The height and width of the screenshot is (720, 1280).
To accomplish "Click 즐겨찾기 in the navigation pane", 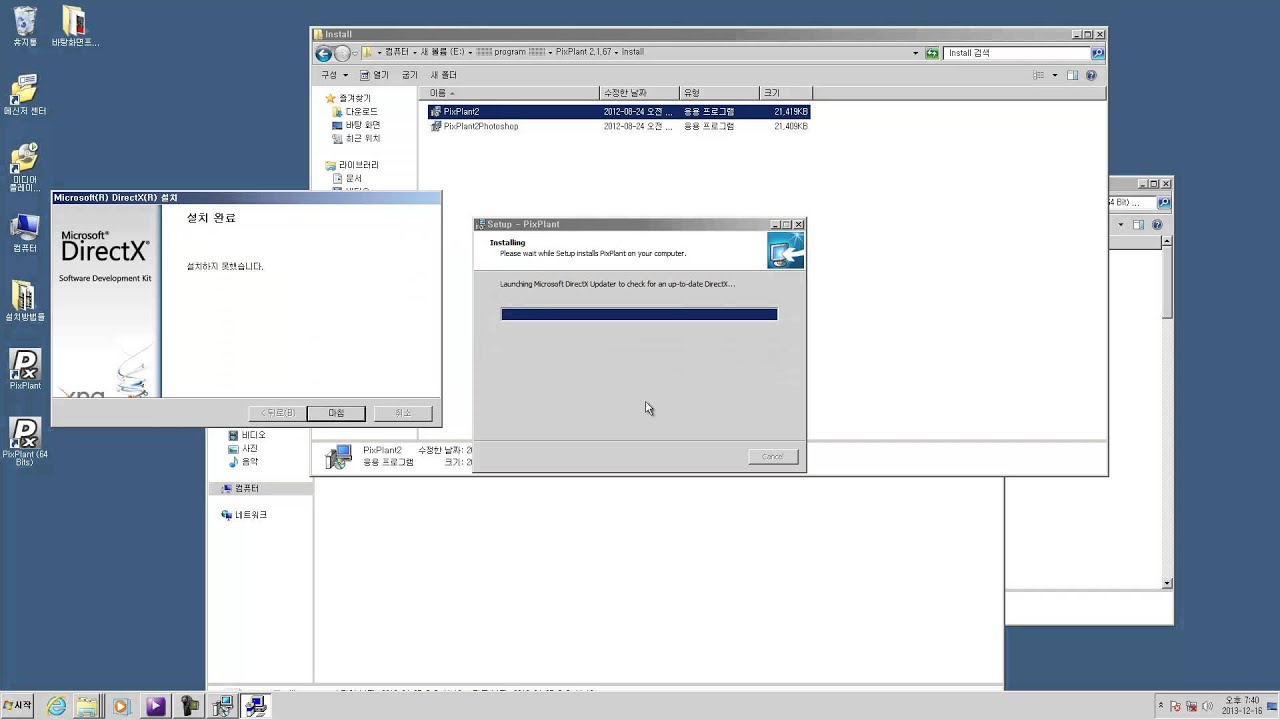I will [x=348, y=98].
